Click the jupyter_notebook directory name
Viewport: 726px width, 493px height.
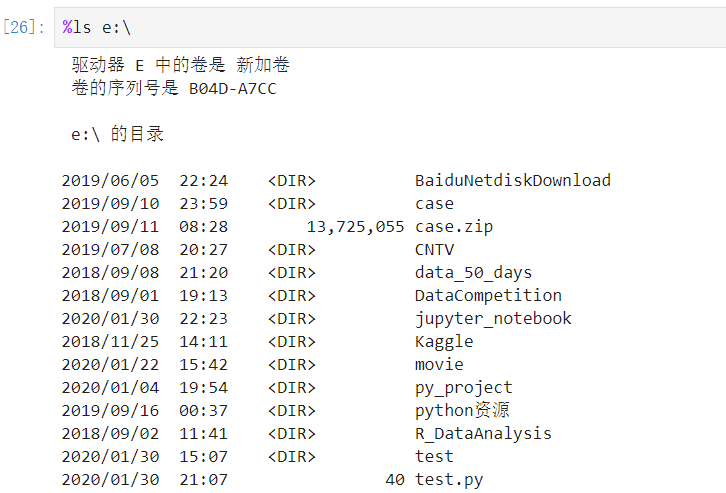(x=493, y=318)
